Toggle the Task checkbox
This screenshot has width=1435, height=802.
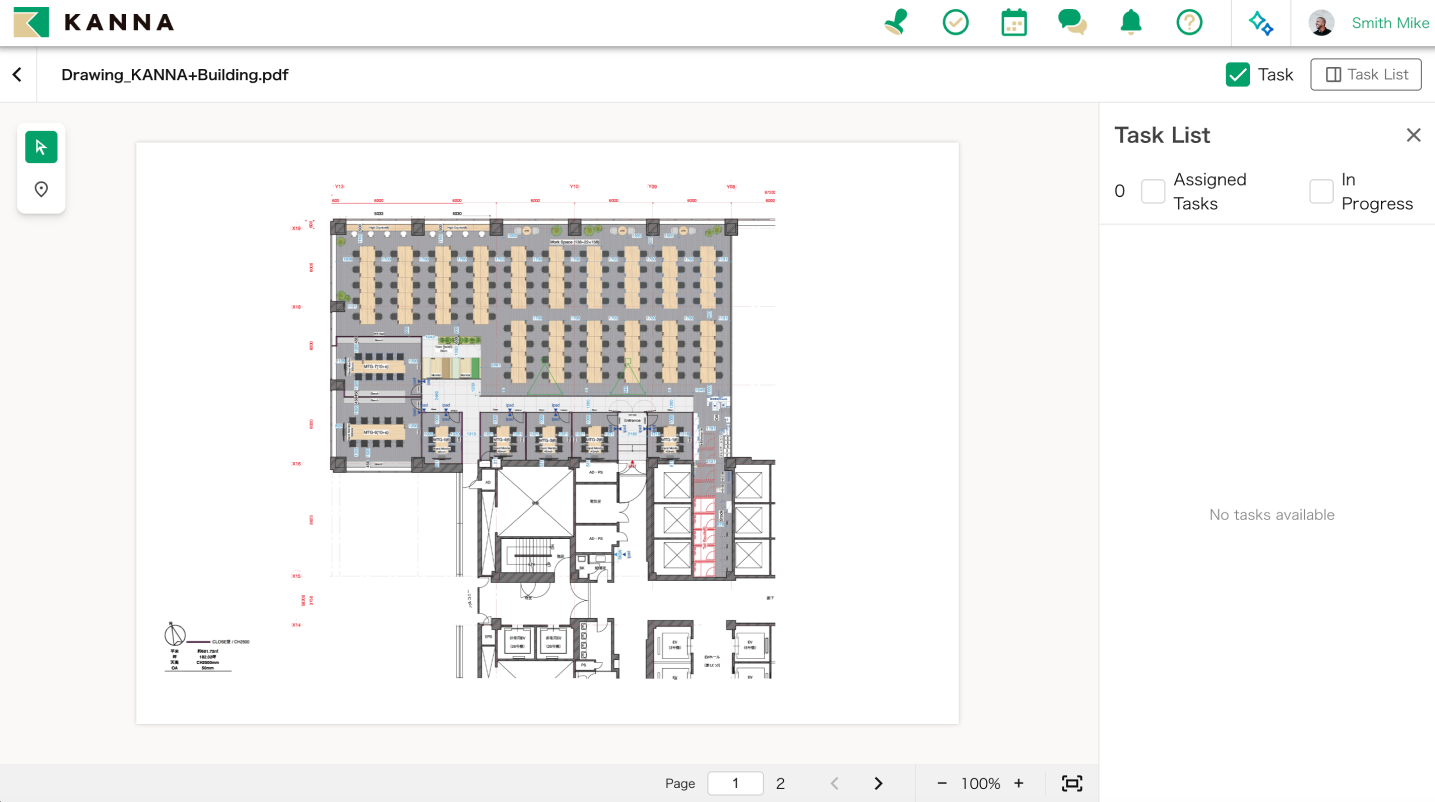point(1238,74)
